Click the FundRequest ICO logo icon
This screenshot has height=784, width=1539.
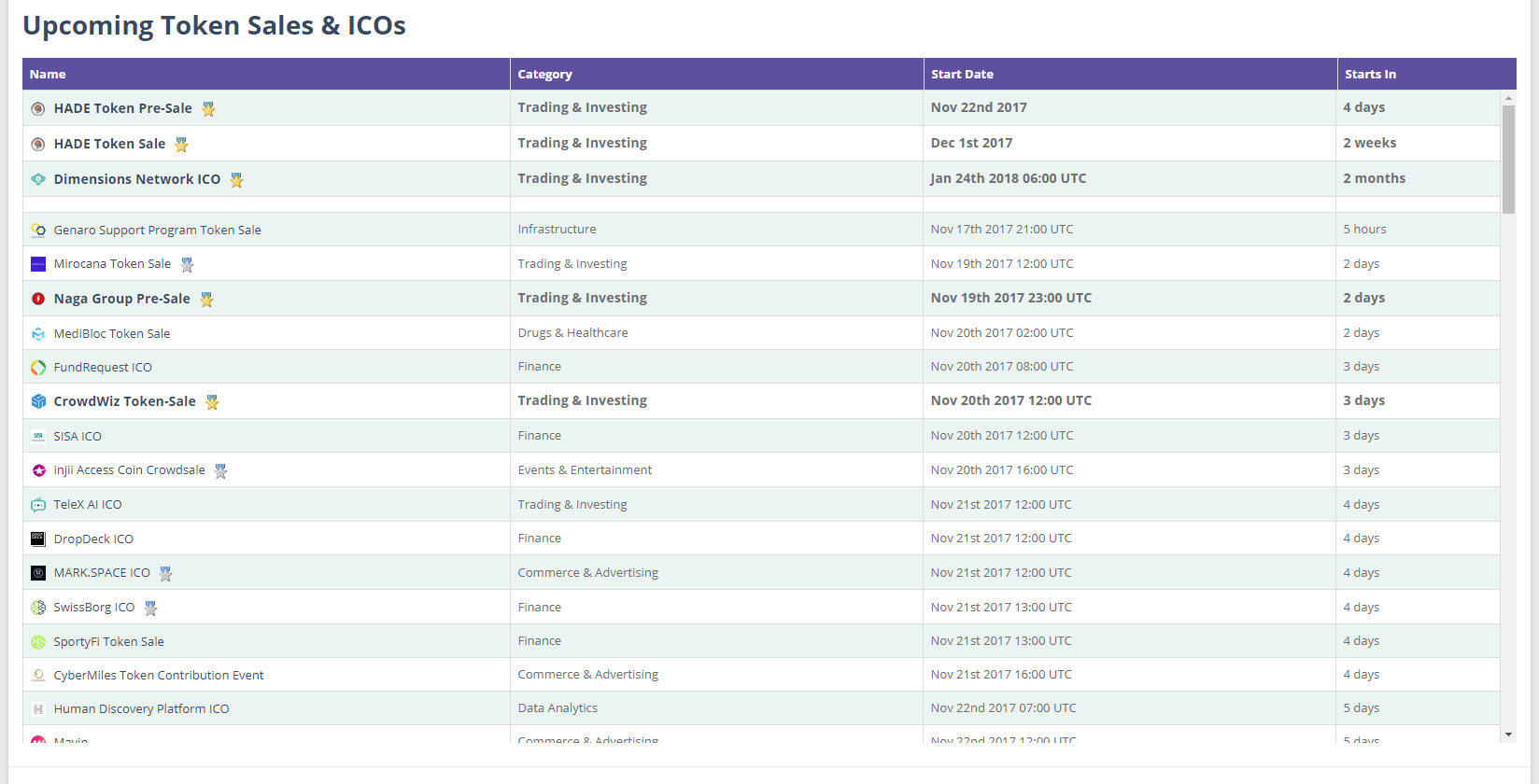click(x=38, y=368)
